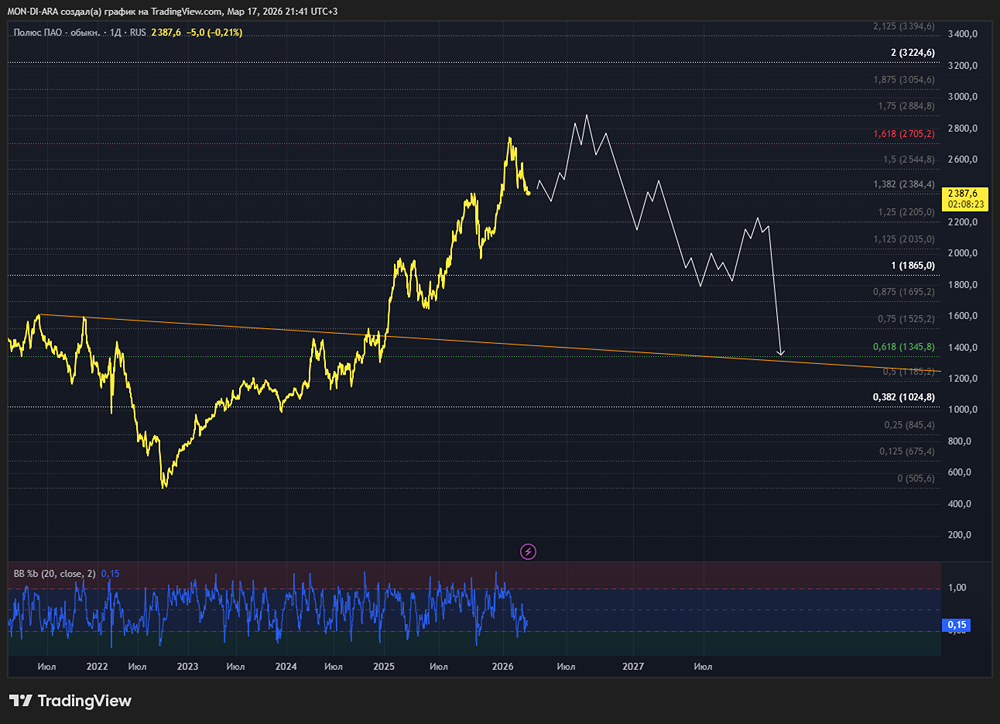The width and height of the screenshot is (1000, 724).
Task: Click the 2027 mark on the time axis
Action: tap(632, 666)
